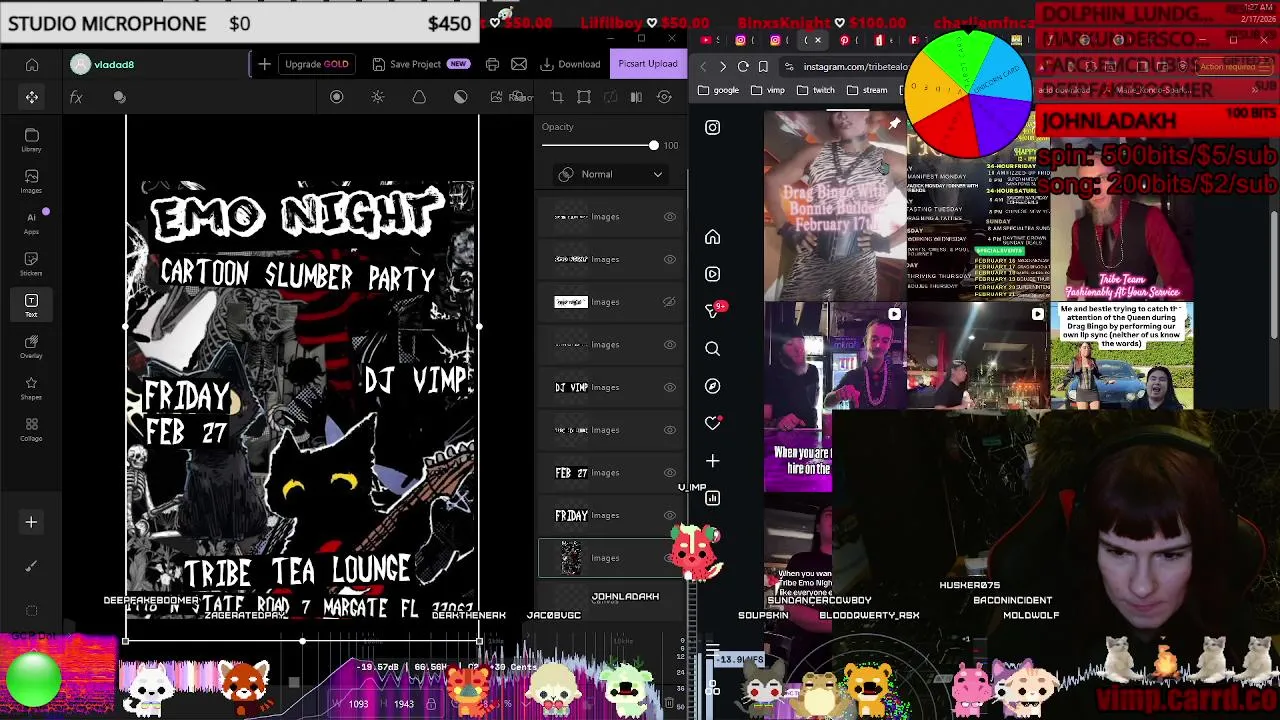Hide the FEB 27 layer
The image size is (1280, 720).
coord(669,473)
